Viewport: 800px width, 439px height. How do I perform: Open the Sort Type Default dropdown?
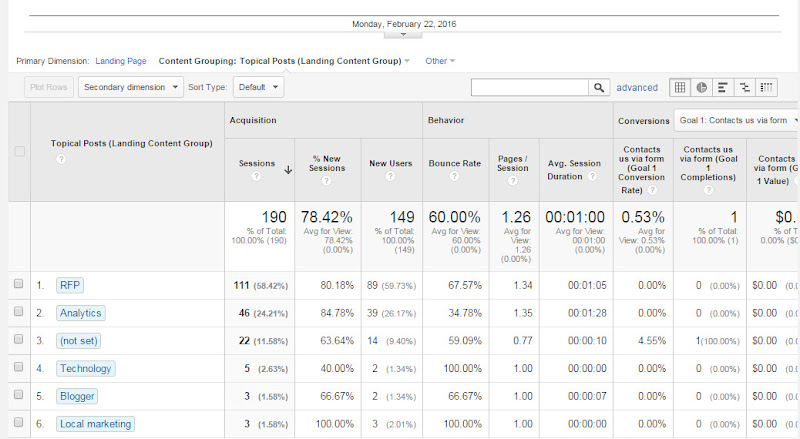[258, 87]
